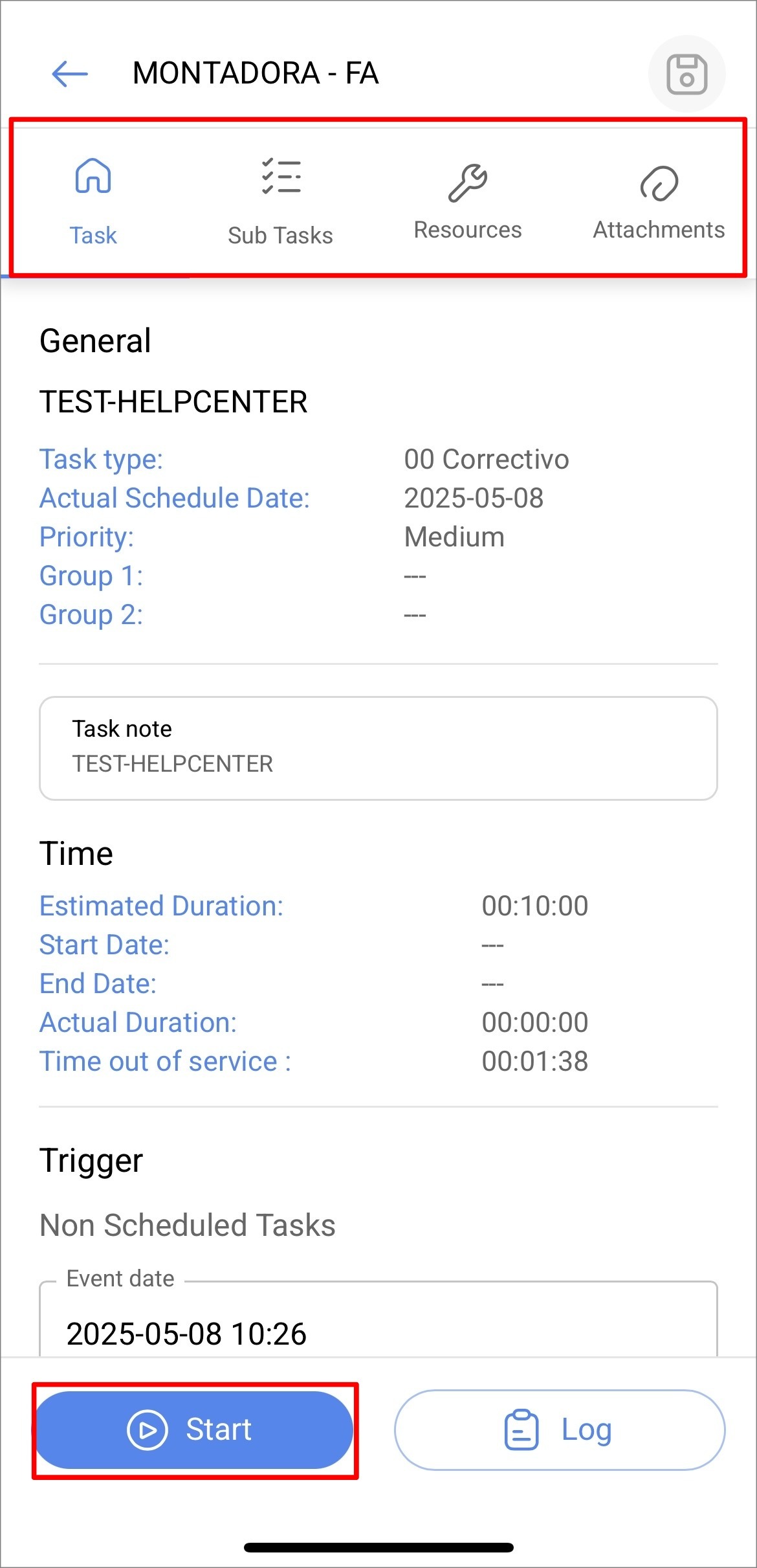Tap the Sub Tasks checklist icon
757x1568 pixels.
coord(281,177)
